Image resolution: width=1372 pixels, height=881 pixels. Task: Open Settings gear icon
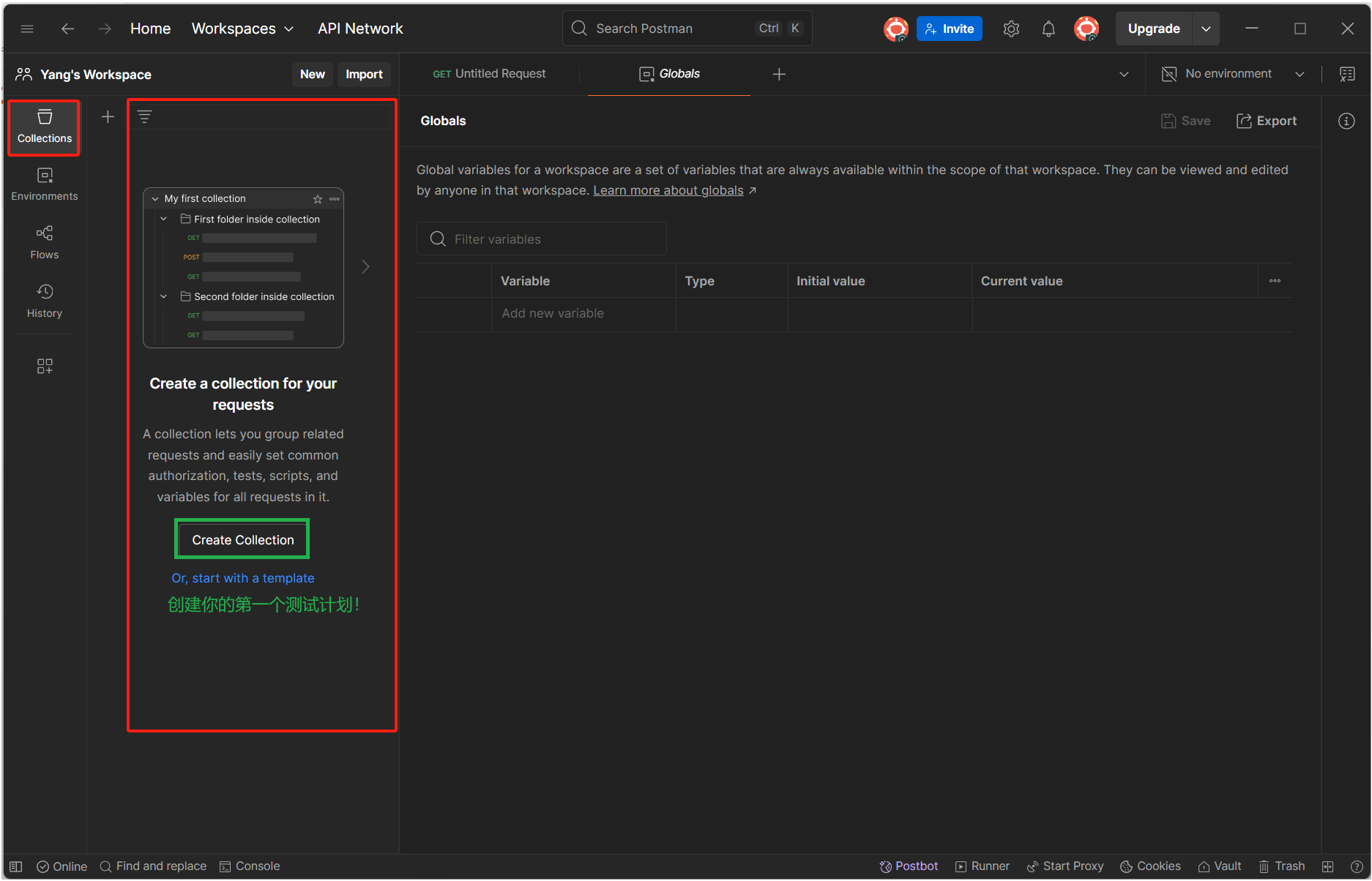pos(1011,29)
